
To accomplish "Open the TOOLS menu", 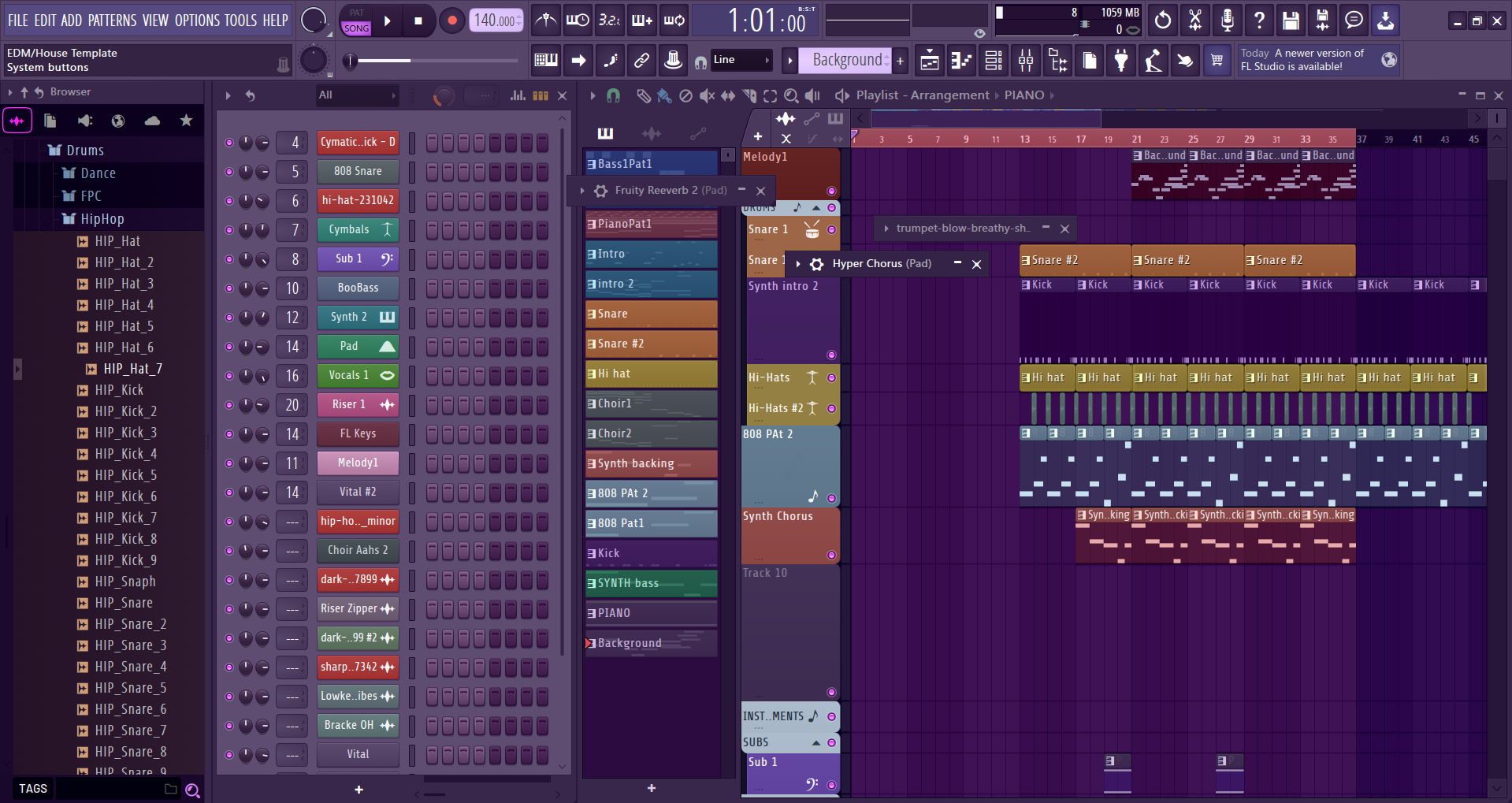I will [x=240, y=20].
